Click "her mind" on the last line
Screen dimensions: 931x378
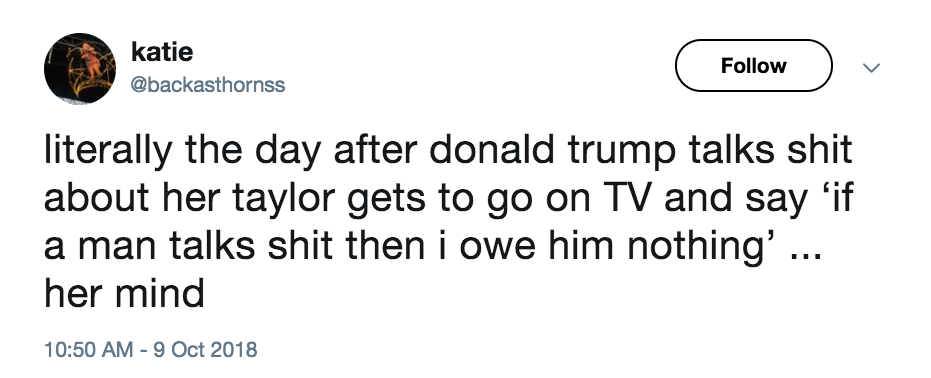tap(124, 293)
